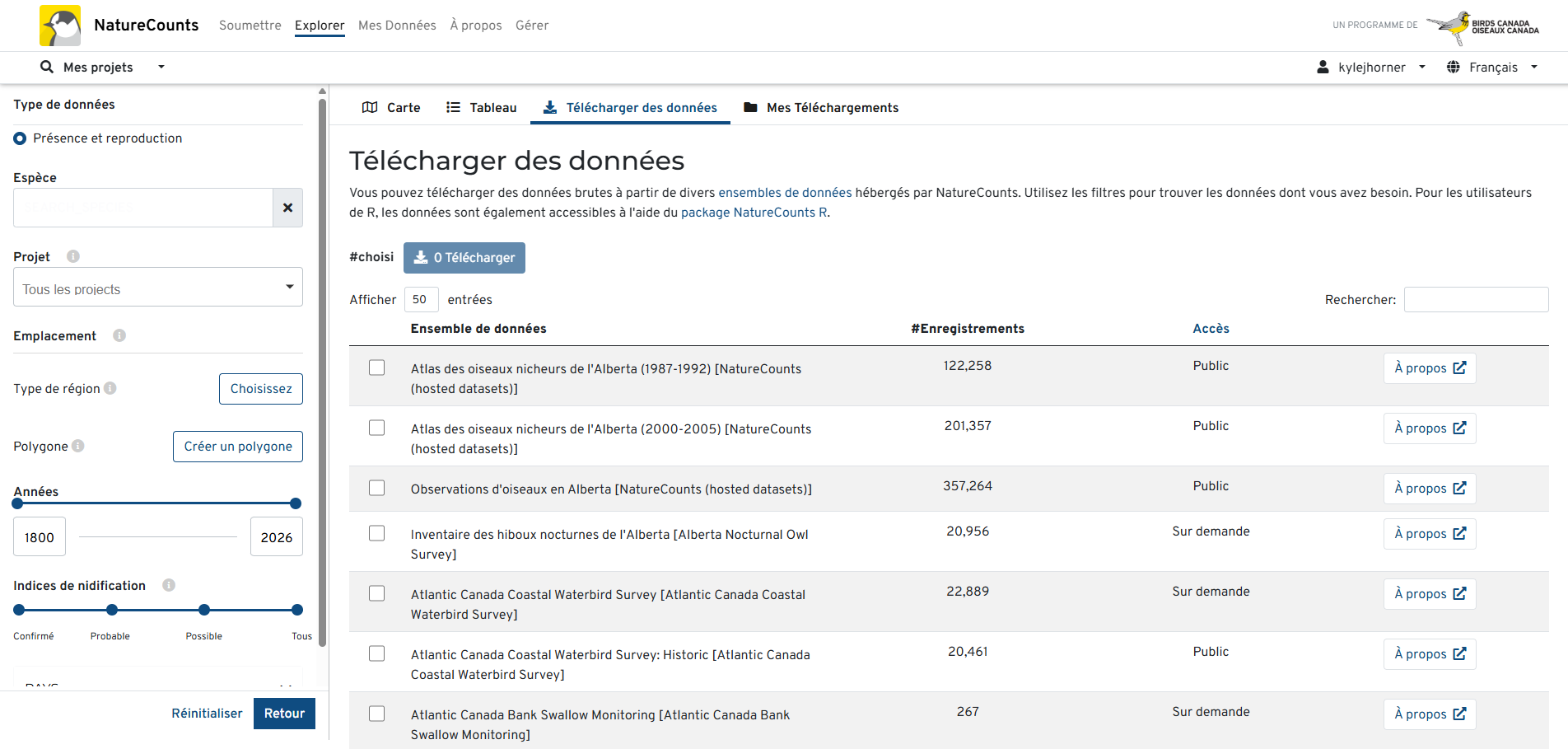This screenshot has height=749, width=1568.
Task: Click the Probable point on nidification slider
Action: click(112, 610)
